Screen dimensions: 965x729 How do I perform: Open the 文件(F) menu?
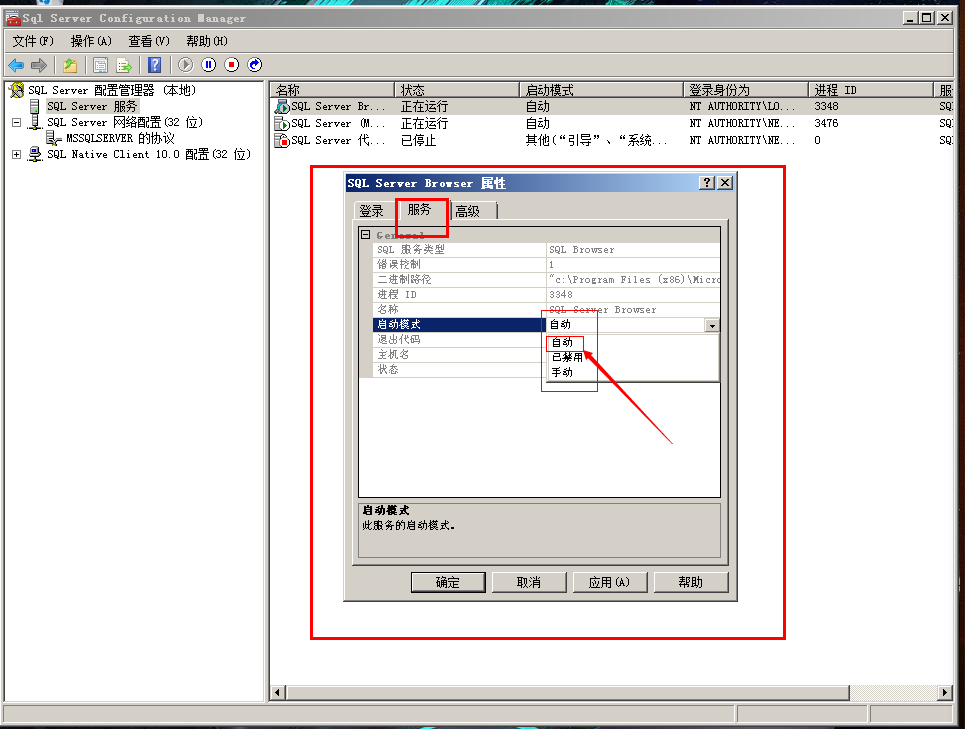pyautogui.click(x=33, y=41)
